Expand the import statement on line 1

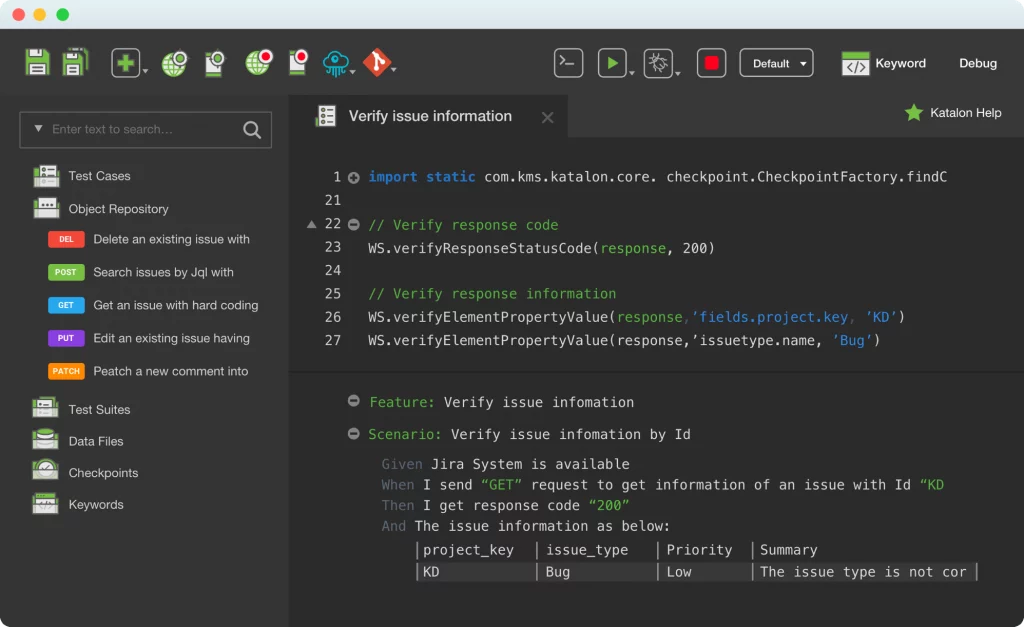click(354, 177)
